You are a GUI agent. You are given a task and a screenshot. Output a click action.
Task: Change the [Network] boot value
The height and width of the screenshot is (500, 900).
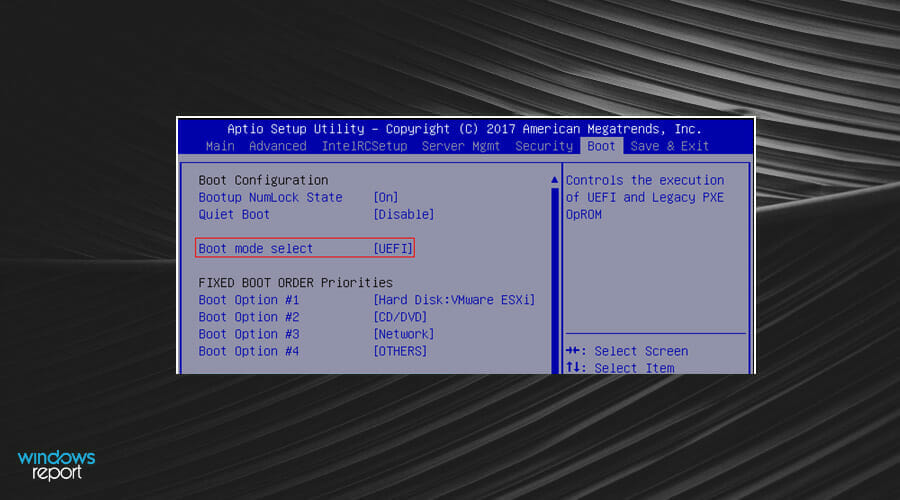(404, 334)
